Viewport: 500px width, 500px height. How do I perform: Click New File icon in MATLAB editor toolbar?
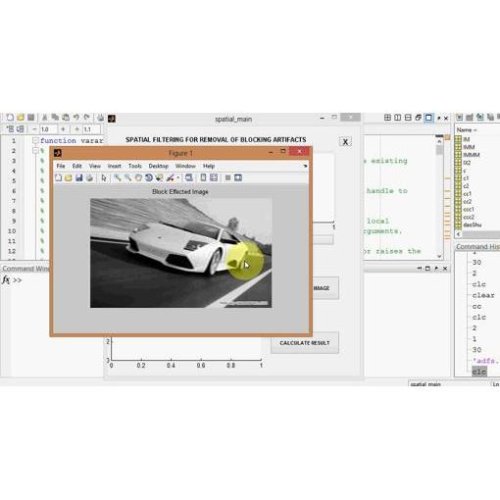[x=10, y=117]
